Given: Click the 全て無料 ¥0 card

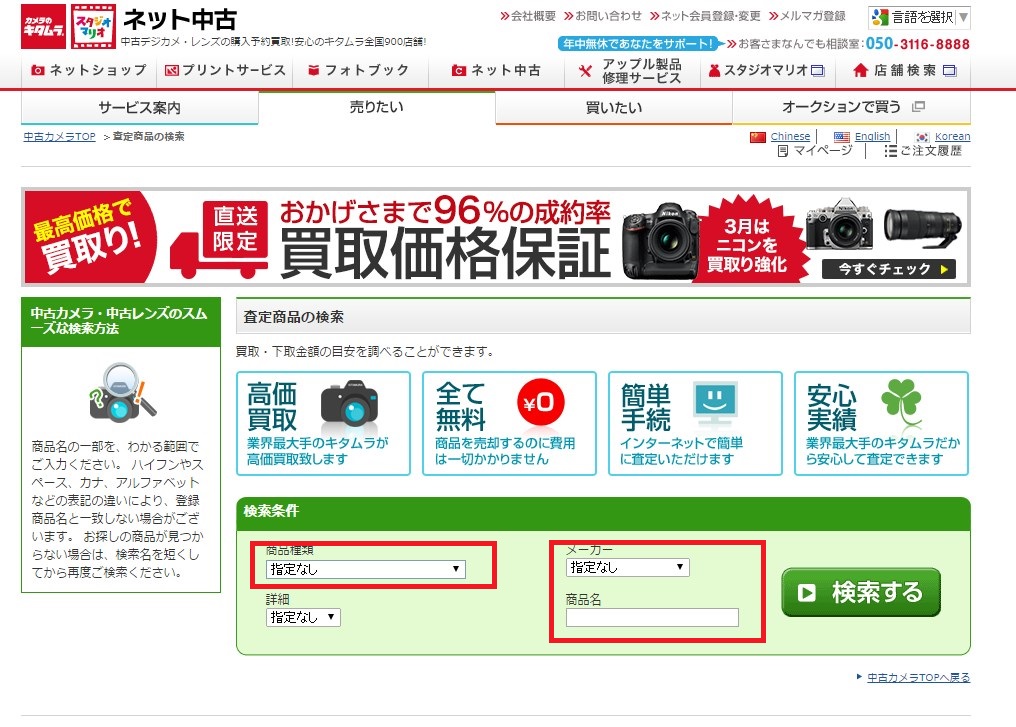Looking at the screenshot, I should [x=509, y=423].
